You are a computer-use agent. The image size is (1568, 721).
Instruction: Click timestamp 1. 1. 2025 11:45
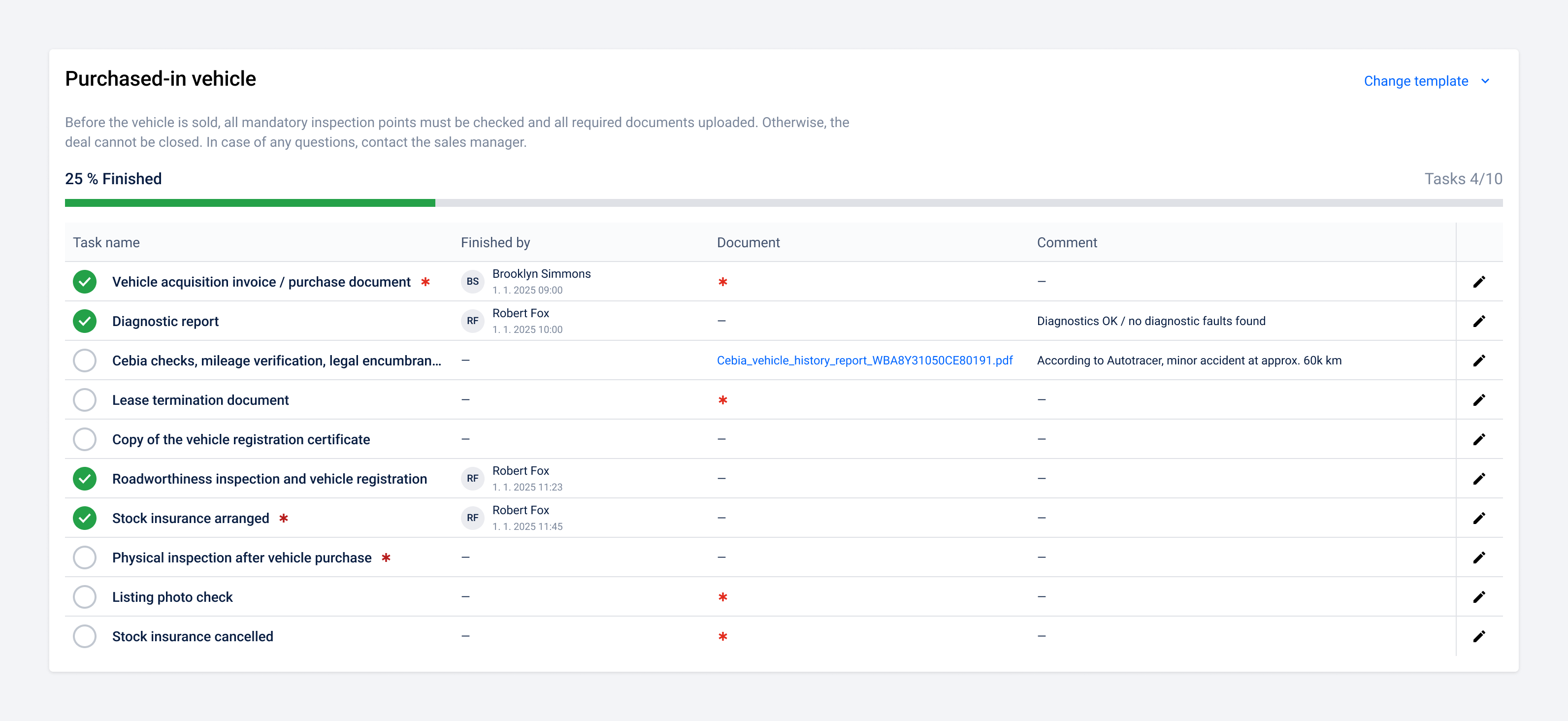(527, 527)
